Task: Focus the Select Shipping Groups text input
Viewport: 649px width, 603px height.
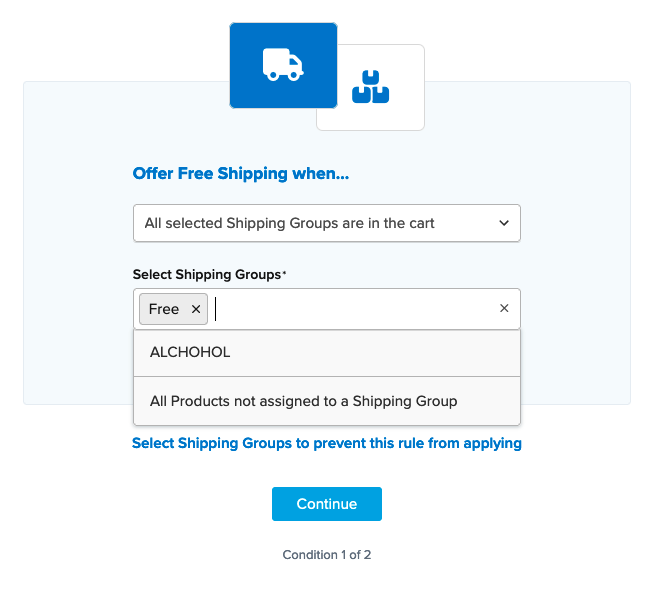Action: pyautogui.click(x=350, y=309)
